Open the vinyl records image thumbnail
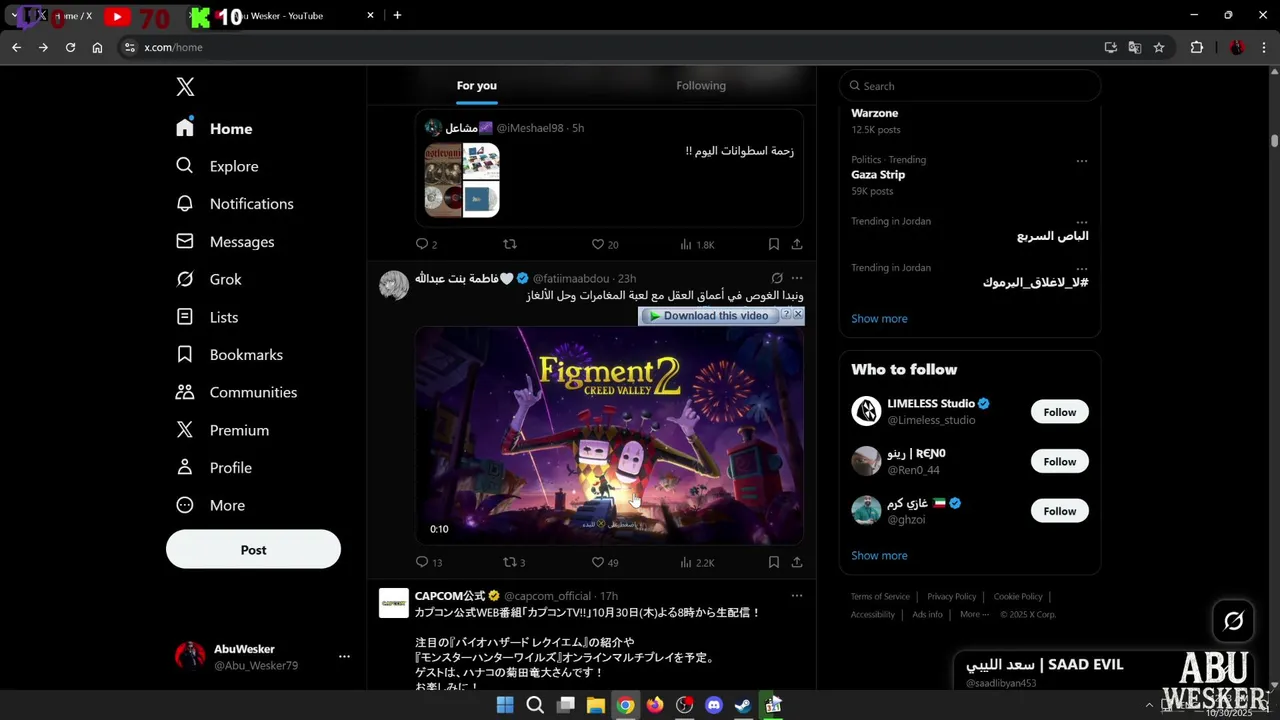This screenshot has width=1280, height=720. pyautogui.click(x=461, y=180)
